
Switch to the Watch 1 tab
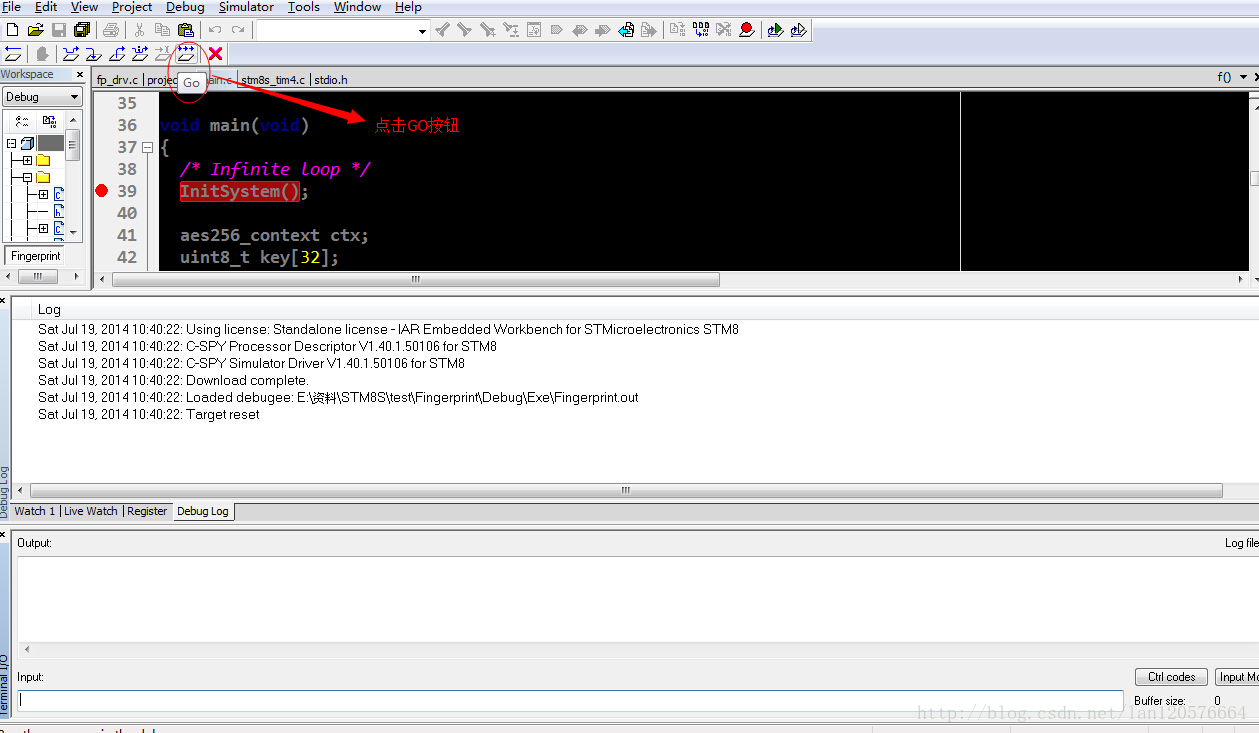pyautogui.click(x=34, y=511)
